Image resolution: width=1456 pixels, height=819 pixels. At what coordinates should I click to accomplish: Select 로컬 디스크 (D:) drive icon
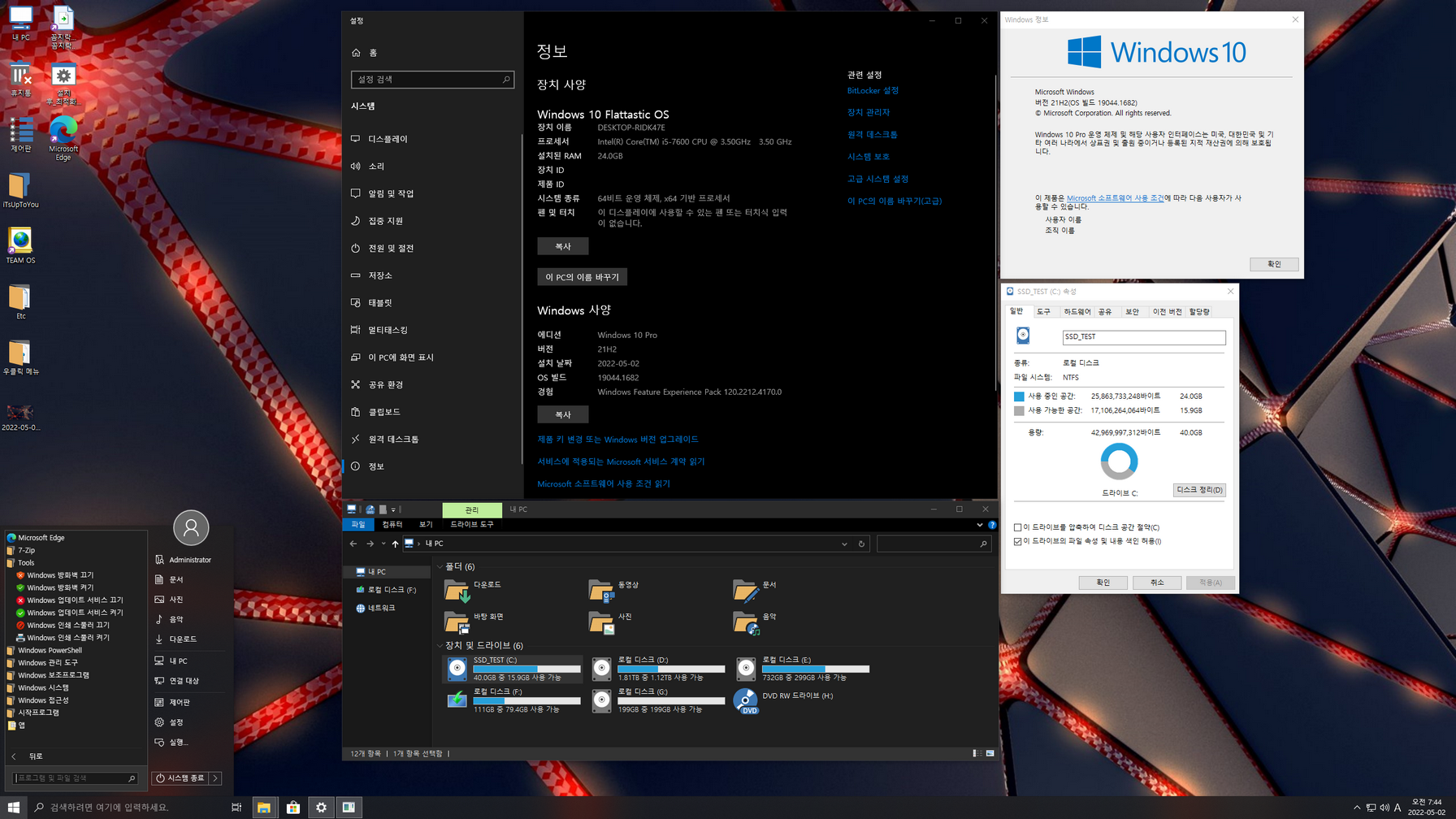[x=601, y=669]
